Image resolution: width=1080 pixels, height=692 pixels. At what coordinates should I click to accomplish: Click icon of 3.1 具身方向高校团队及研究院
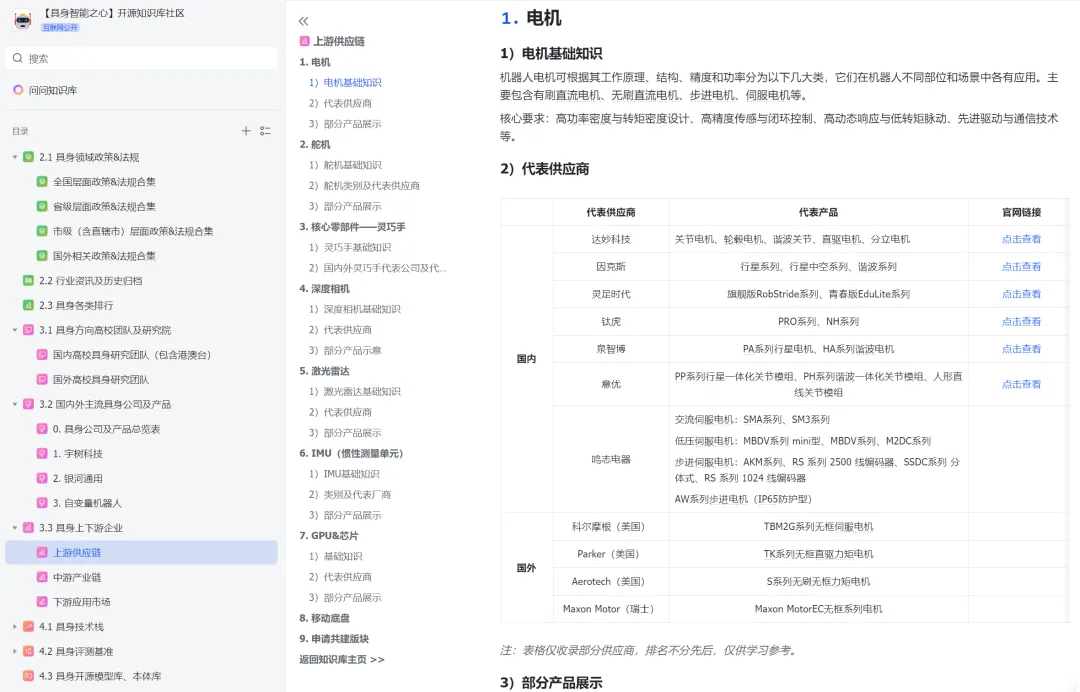pyautogui.click(x=28, y=330)
